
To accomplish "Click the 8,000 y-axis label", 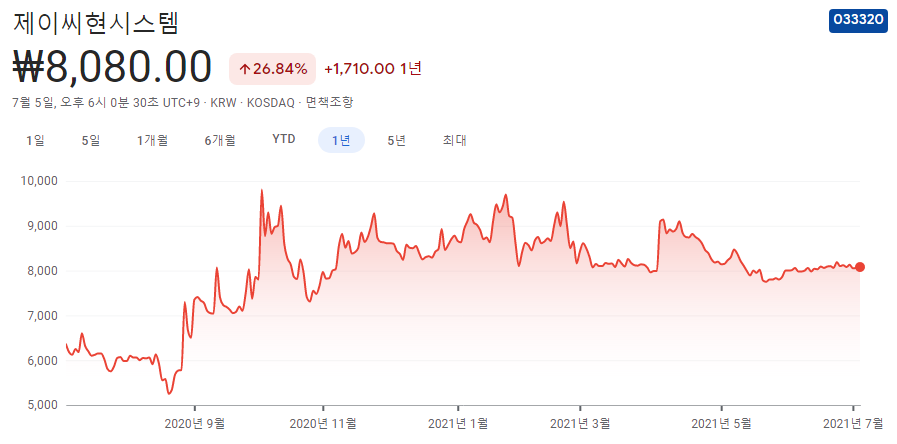I will pyautogui.click(x=42, y=271).
